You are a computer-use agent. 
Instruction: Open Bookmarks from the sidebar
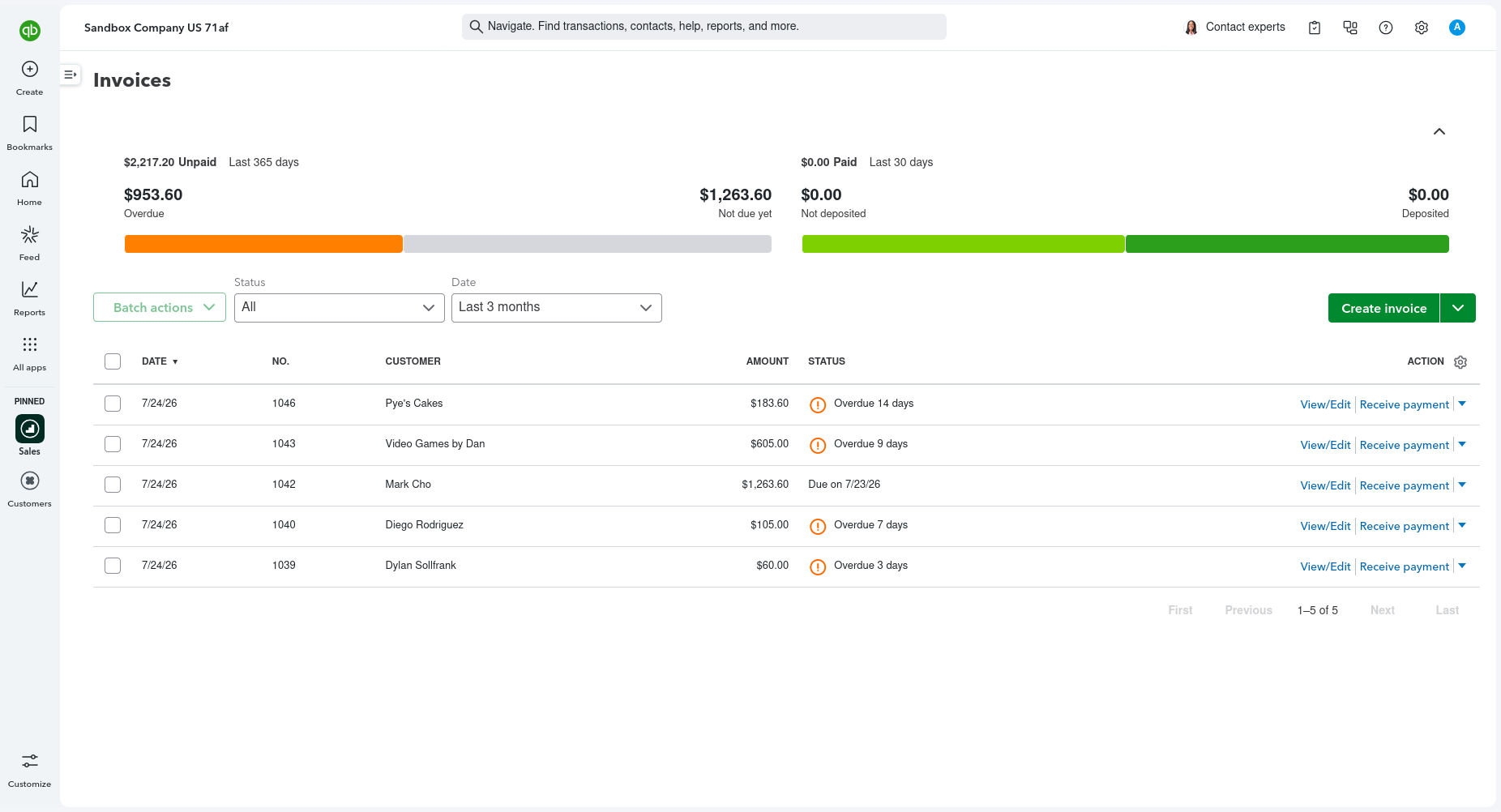pos(30,124)
